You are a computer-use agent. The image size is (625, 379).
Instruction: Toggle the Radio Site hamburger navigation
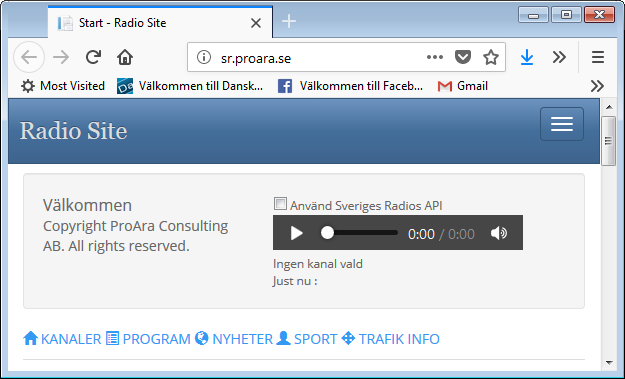[562, 124]
